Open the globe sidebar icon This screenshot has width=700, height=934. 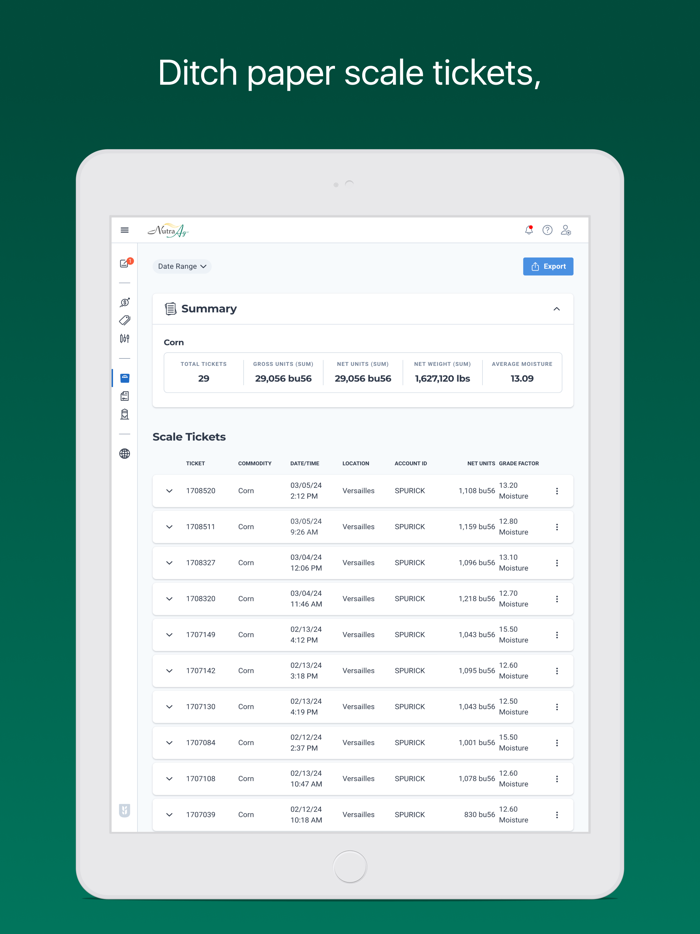[x=125, y=454]
